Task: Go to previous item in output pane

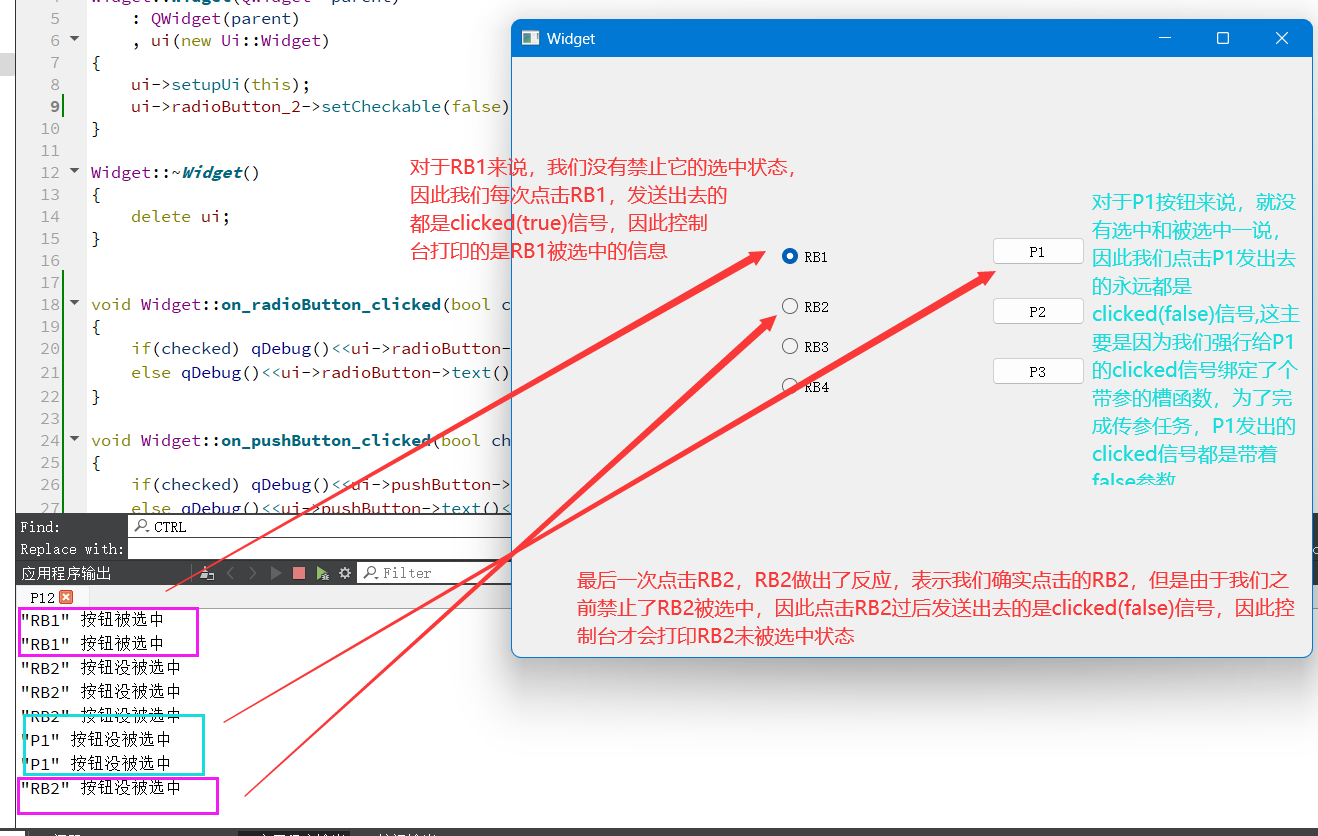Action: coord(230,573)
